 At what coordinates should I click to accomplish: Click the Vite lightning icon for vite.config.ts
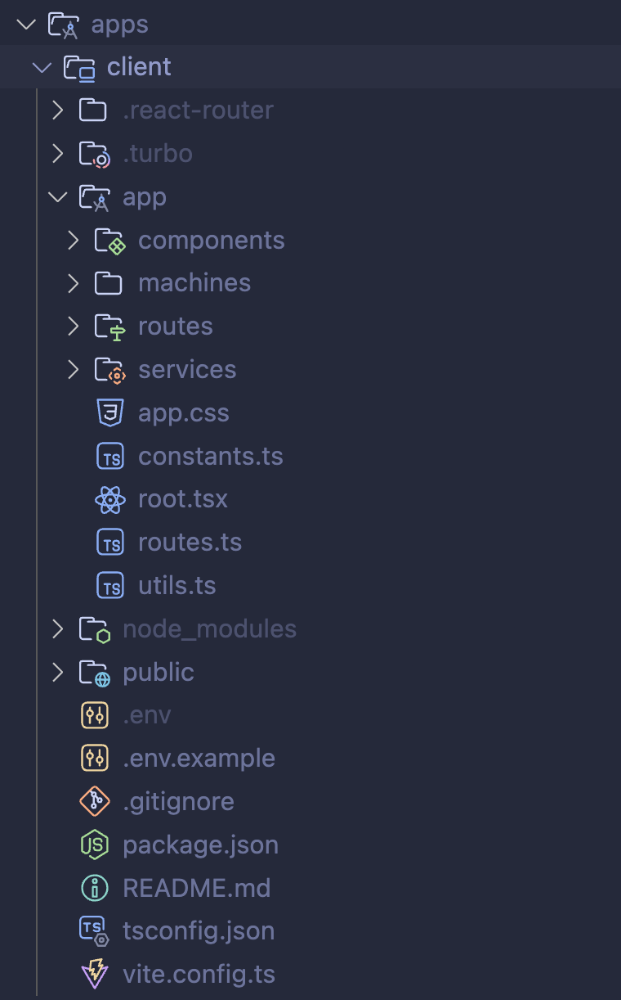tap(94, 973)
